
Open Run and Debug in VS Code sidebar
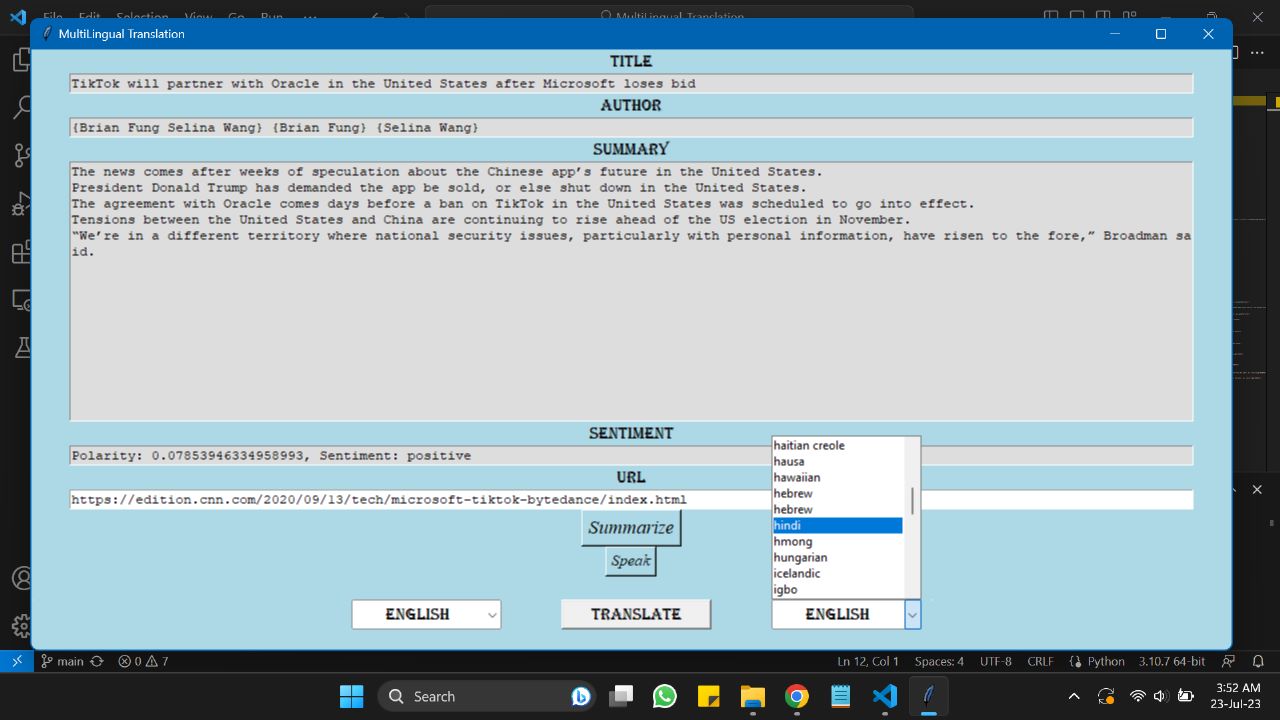coord(20,204)
